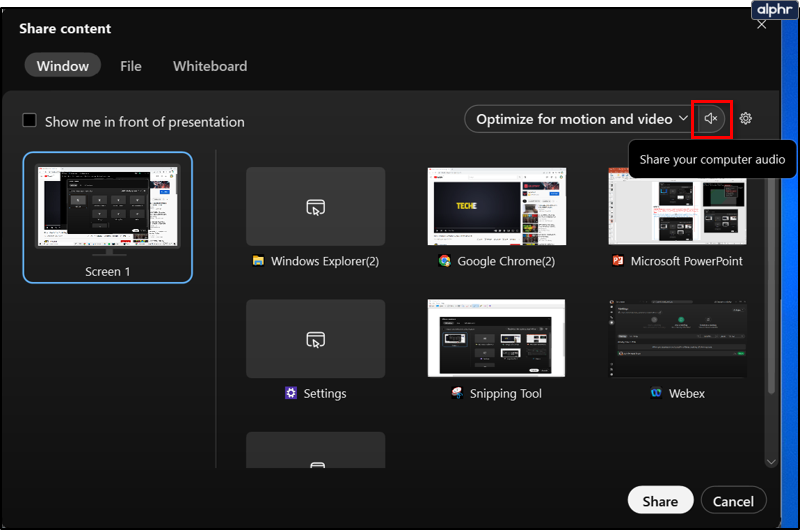The height and width of the screenshot is (530, 800).
Task: Click the Screen 1 label
Action: pyautogui.click(x=108, y=272)
